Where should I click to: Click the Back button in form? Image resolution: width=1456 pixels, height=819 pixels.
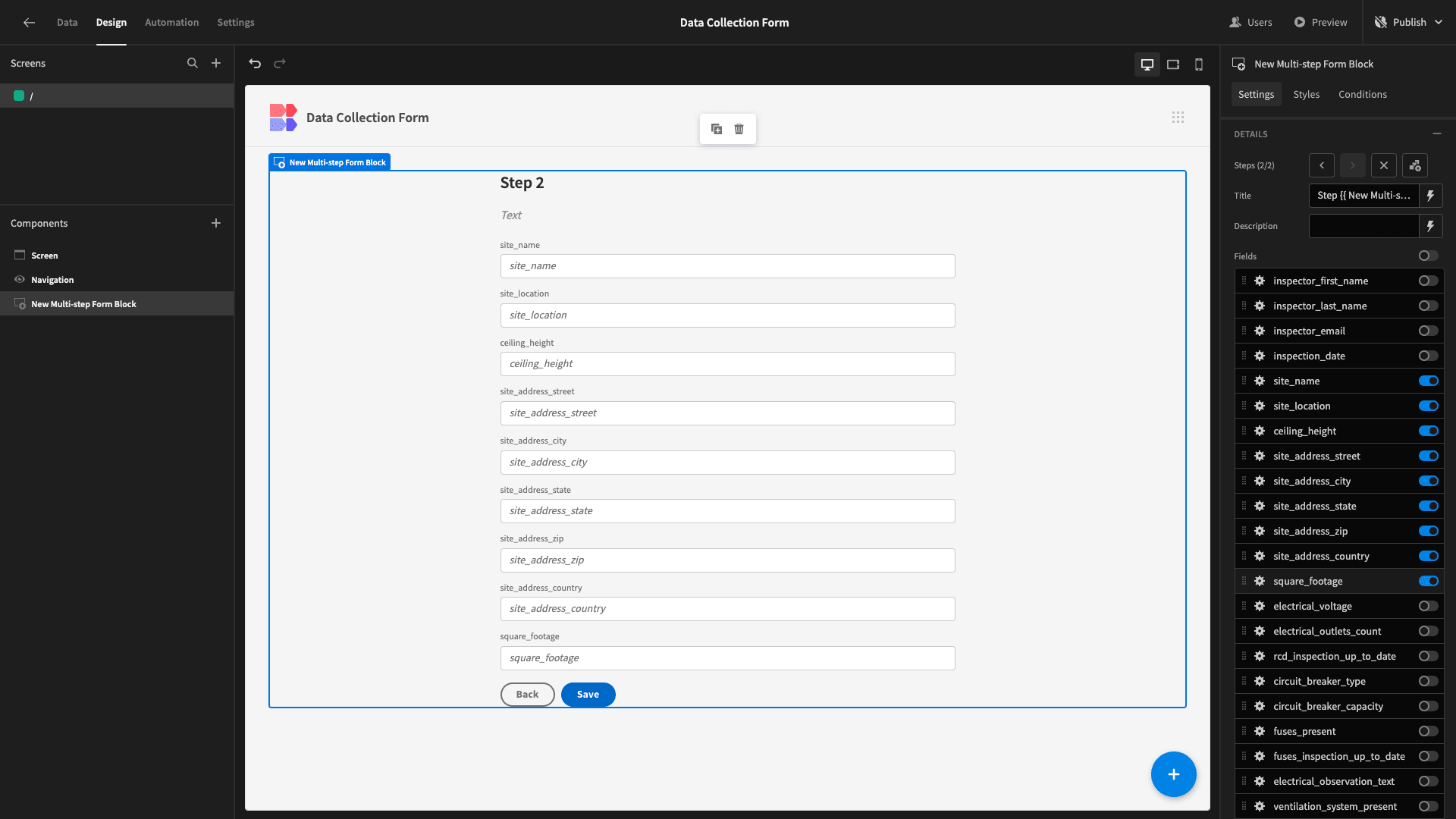pos(527,695)
